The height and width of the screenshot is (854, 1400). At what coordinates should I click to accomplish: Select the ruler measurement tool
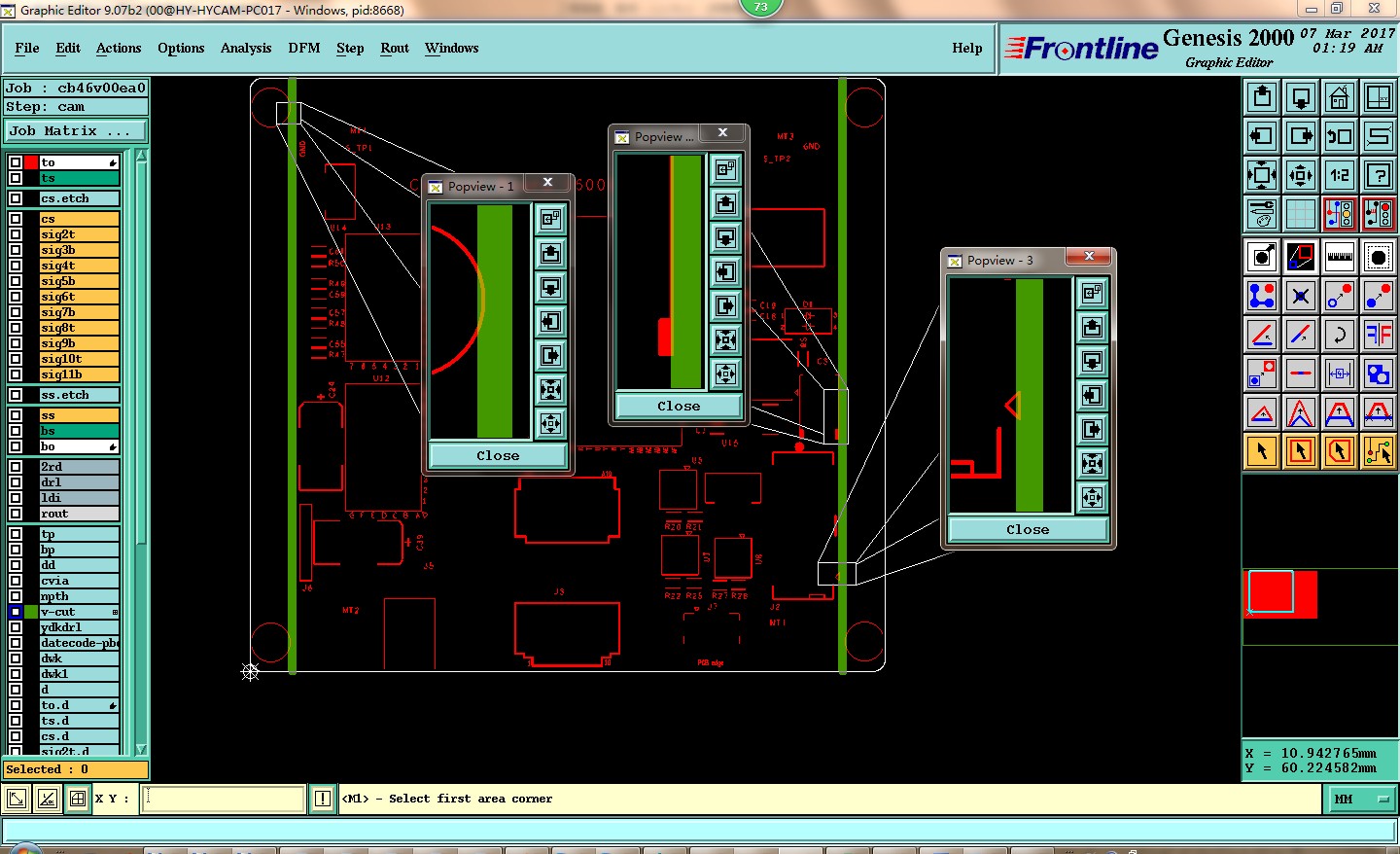[1340, 257]
